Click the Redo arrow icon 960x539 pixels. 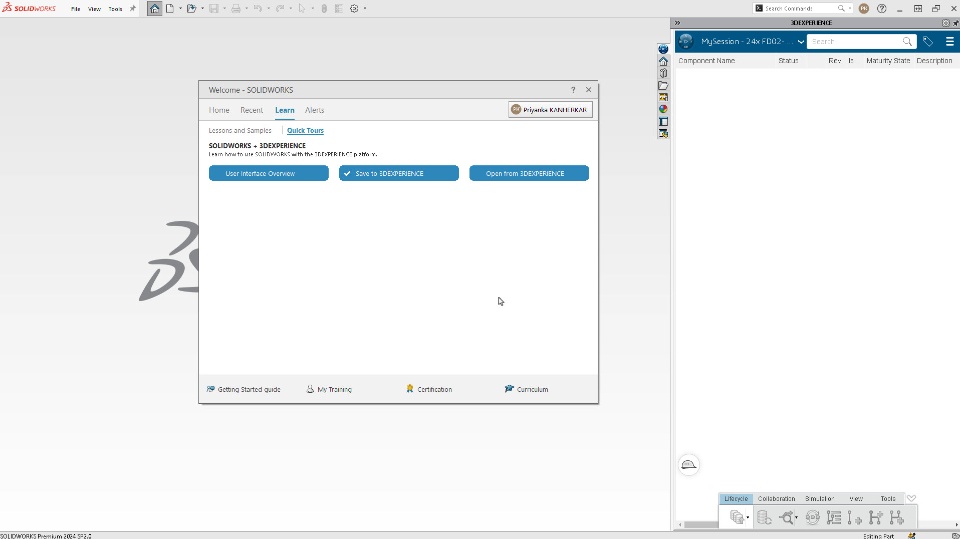point(280,9)
